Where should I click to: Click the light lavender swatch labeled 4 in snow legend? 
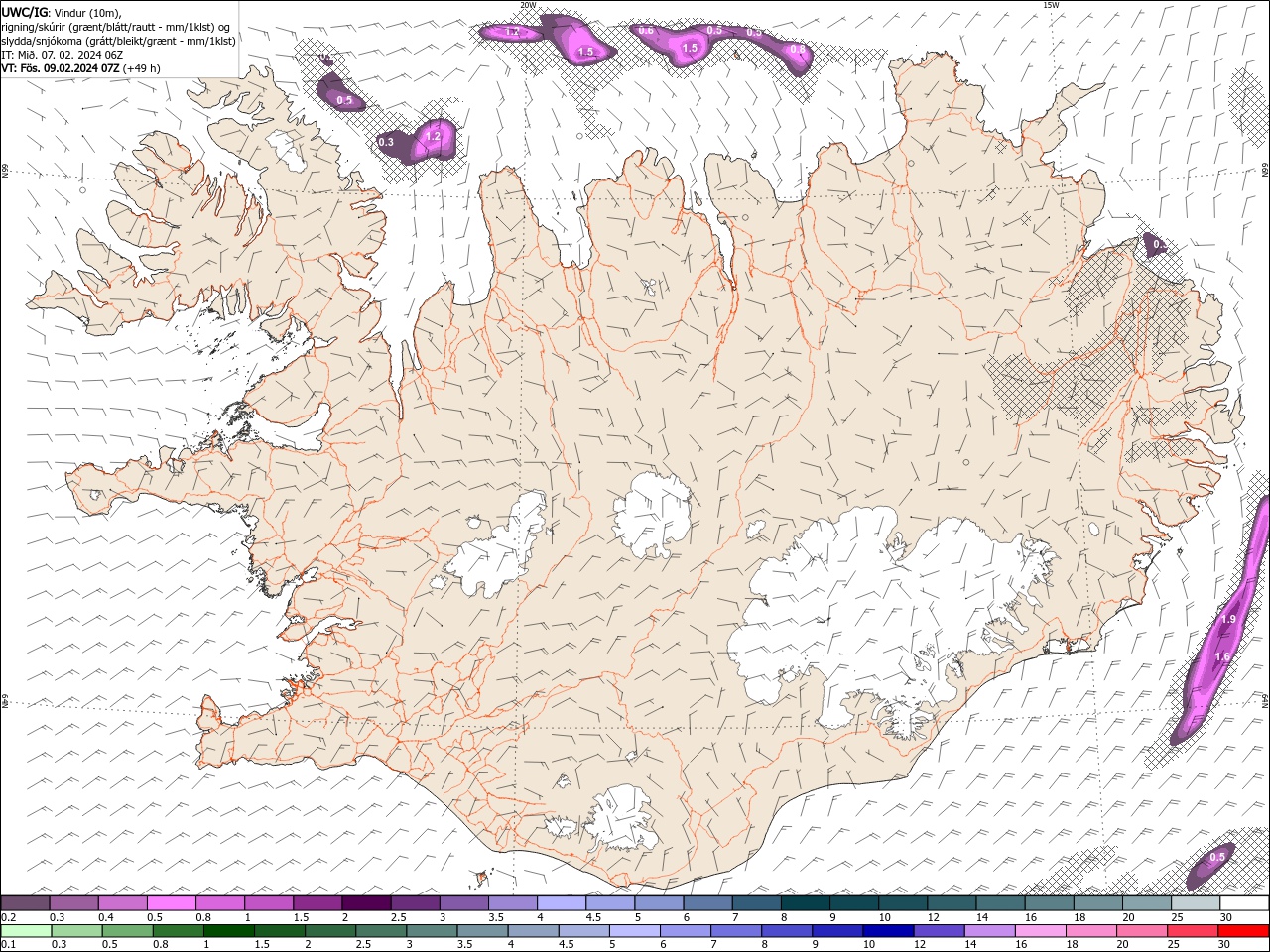click(561, 903)
